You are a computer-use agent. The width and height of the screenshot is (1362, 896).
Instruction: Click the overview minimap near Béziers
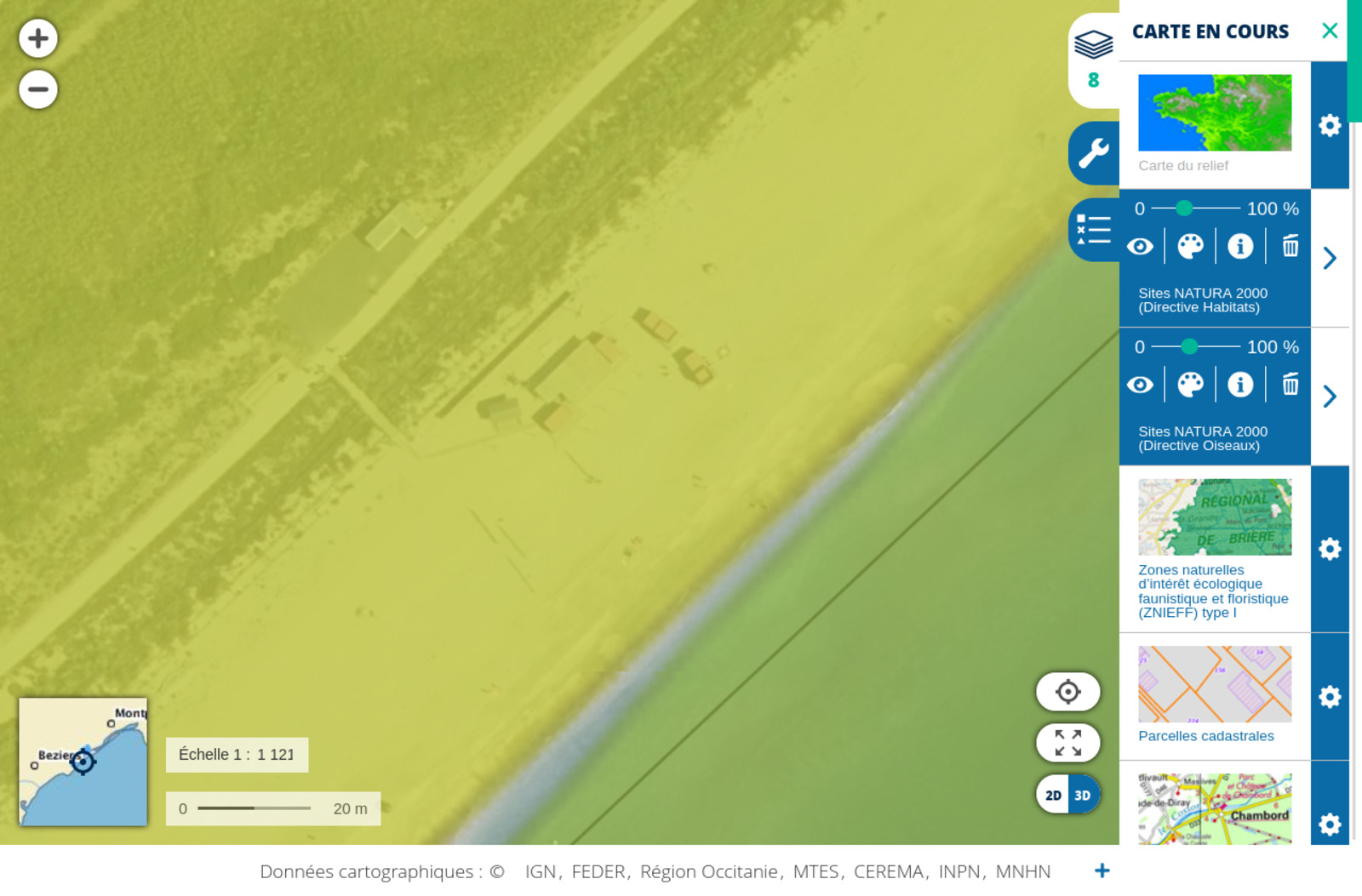click(x=83, y=762)
